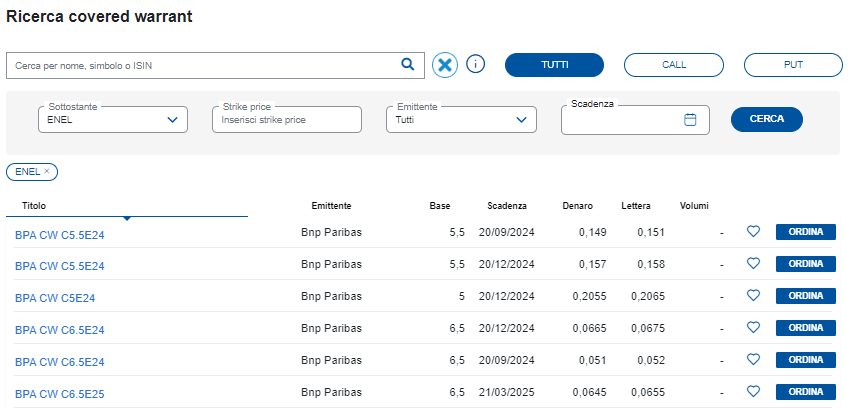Image resolution: width=867 pixels, height=408 pixels.
Task: Select Base value 5 in BPA CW C5E24 row
Action: click(x=462, y=296)
